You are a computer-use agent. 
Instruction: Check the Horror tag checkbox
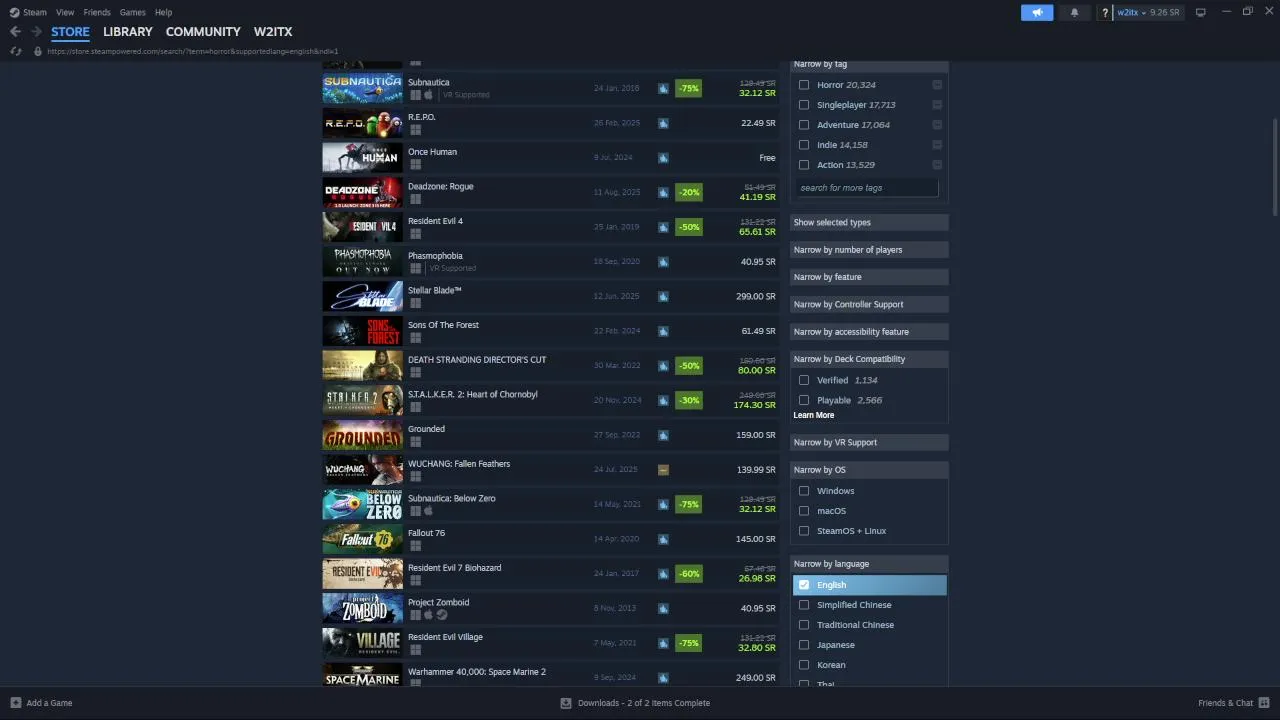[x=804, y=85]
